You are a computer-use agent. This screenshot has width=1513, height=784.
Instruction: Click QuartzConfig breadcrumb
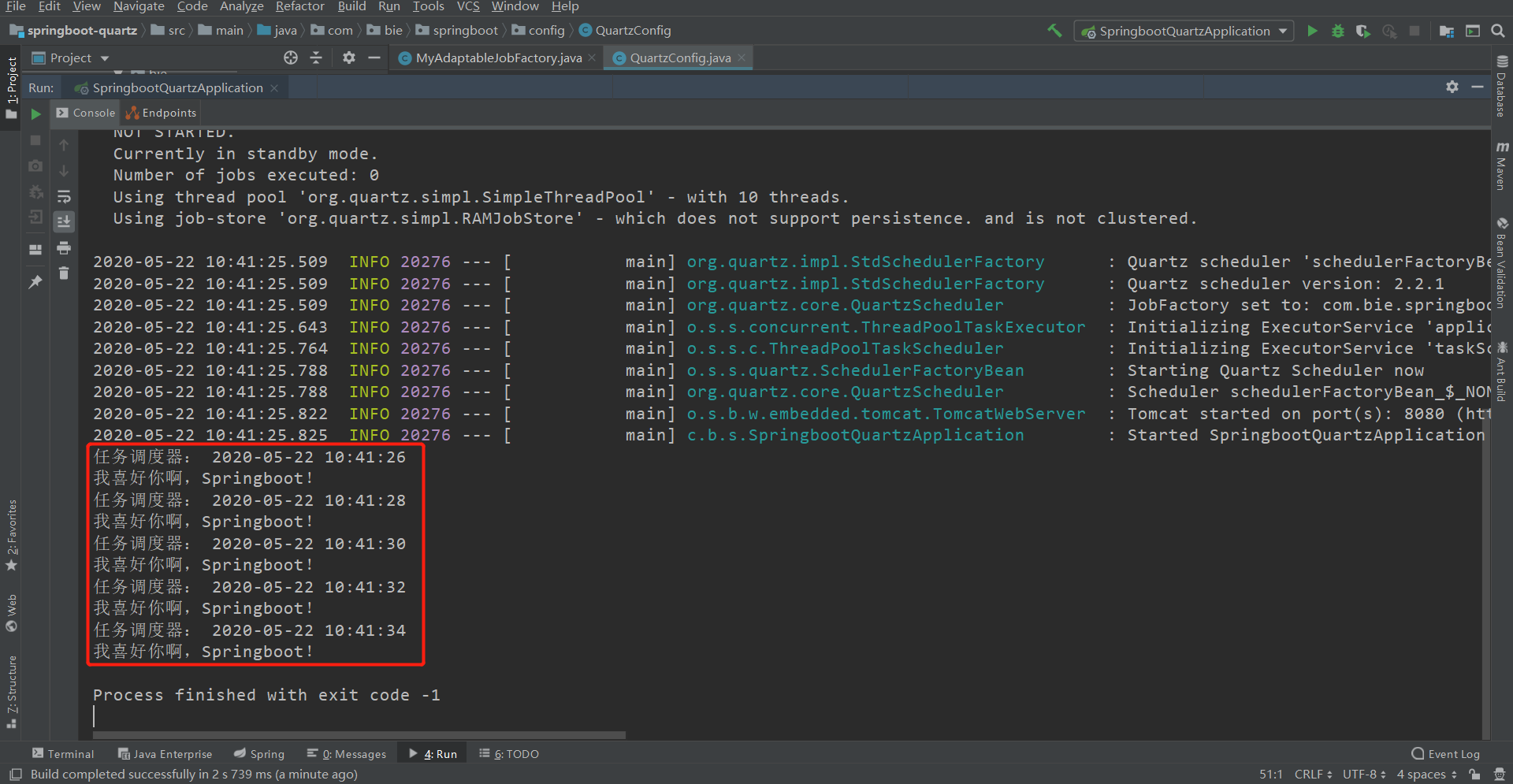[x=625, y=31]
